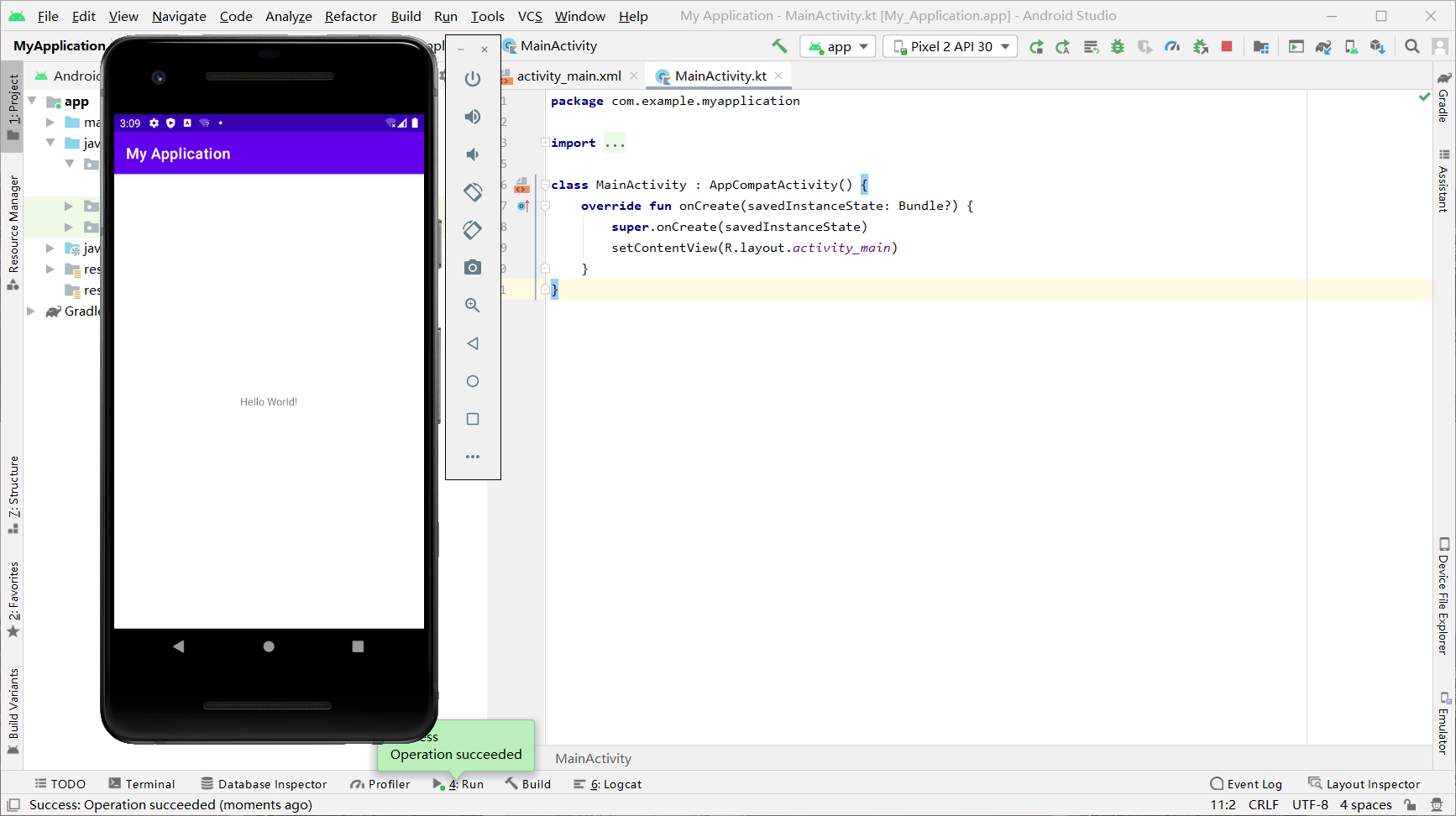This screenshot has height=816, width=1456.
Task: Toggle the Favorites tool window
Action: pyautogui.click(x=13, y=599)
